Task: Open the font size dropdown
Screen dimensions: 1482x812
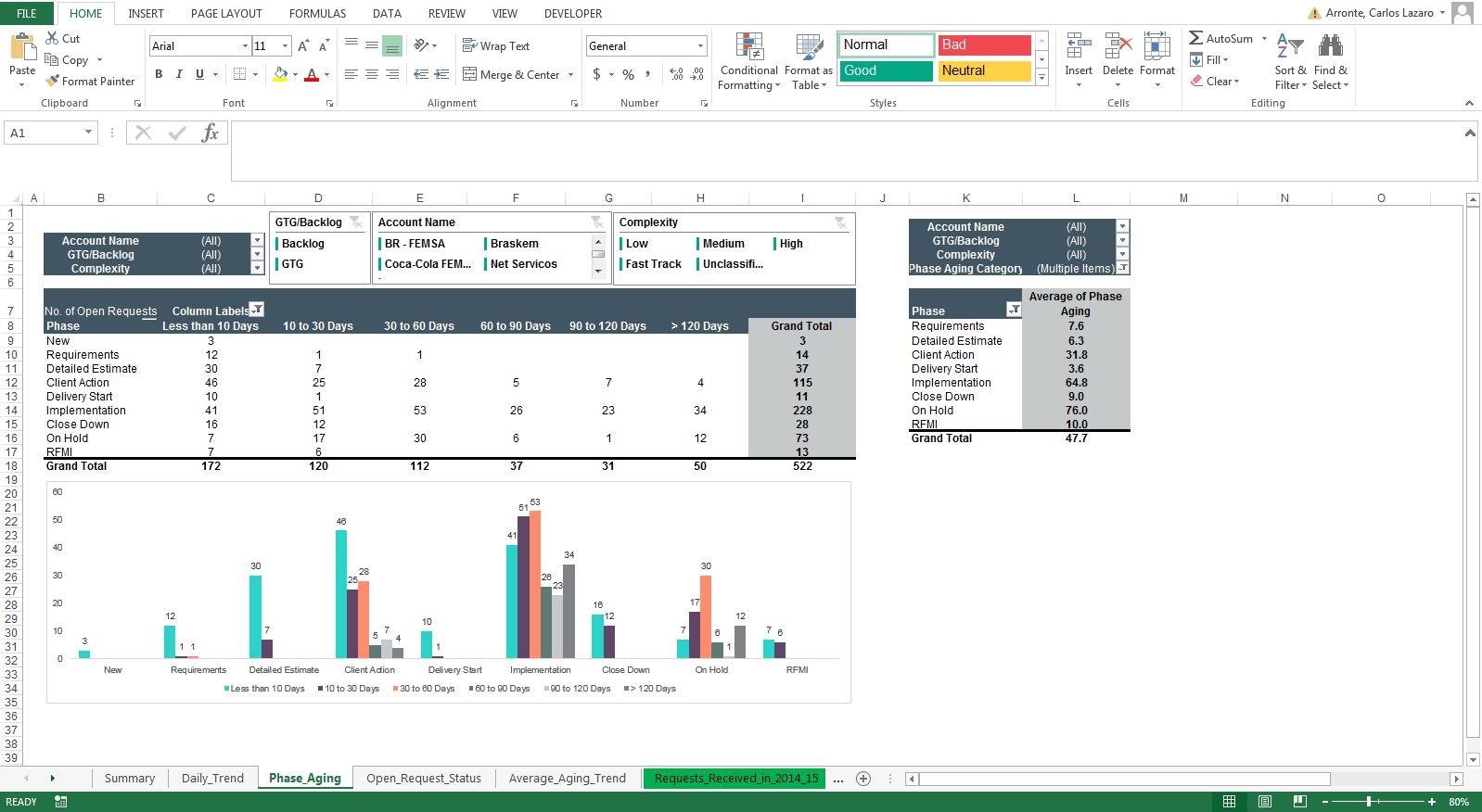Action: click(x=285, y=45)
